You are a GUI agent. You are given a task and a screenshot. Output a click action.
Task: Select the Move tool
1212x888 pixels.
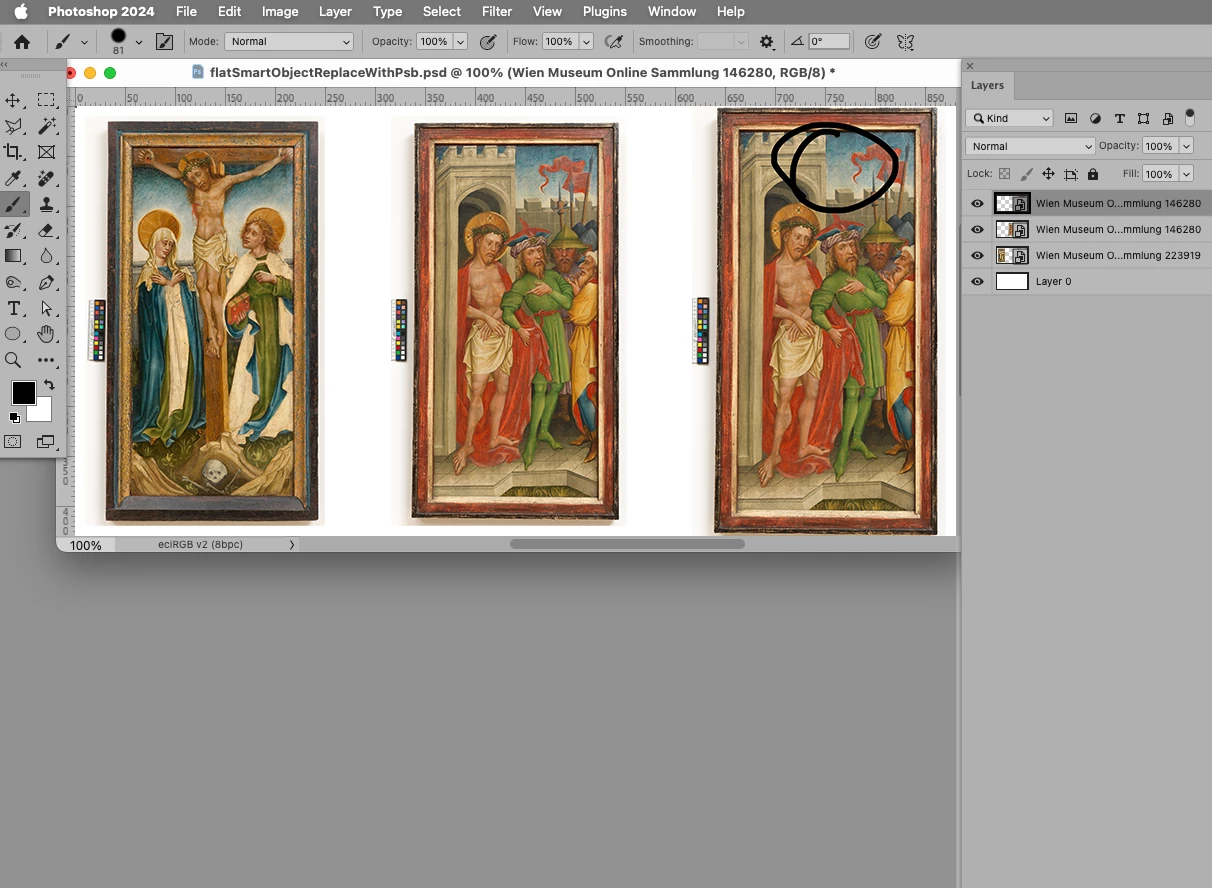[14, 100]
